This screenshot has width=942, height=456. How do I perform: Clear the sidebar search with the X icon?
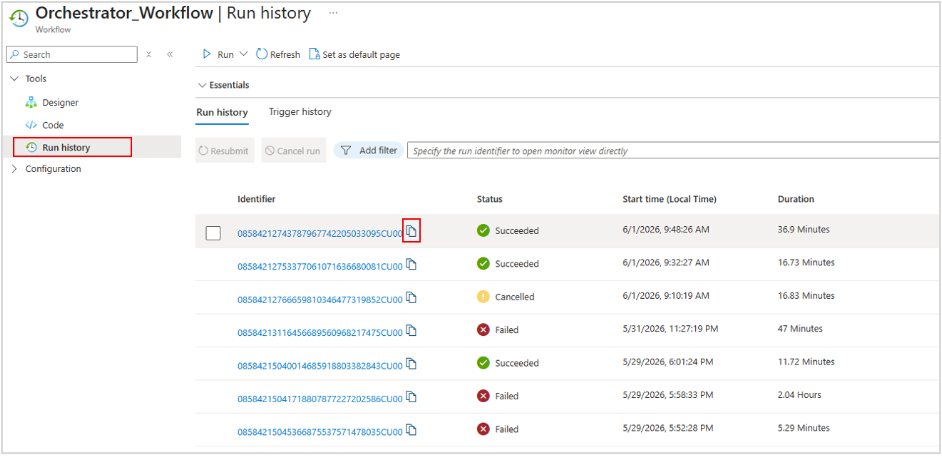[x=149, y=54]
